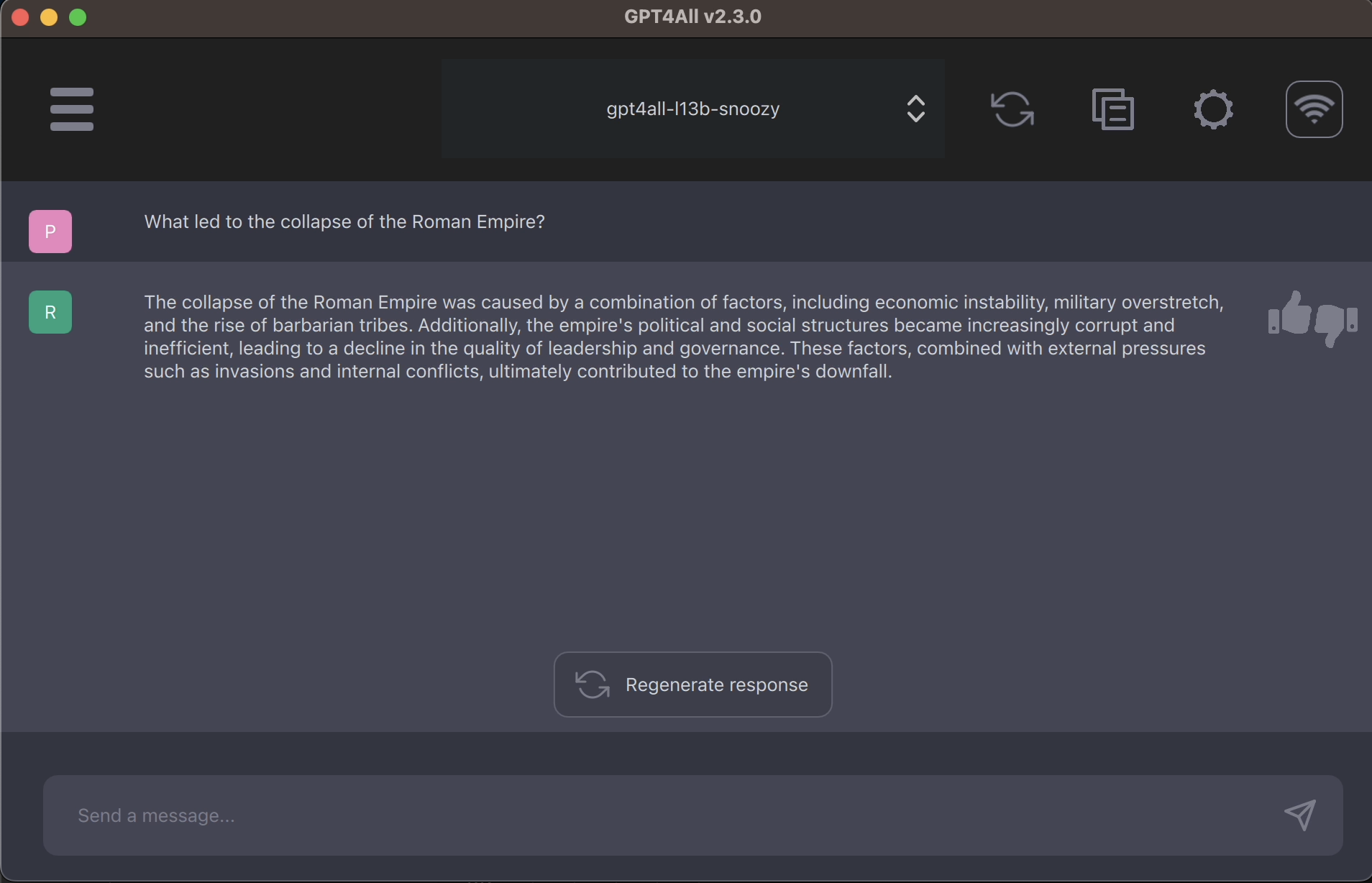Click the green R response avatar

[50, 312]
